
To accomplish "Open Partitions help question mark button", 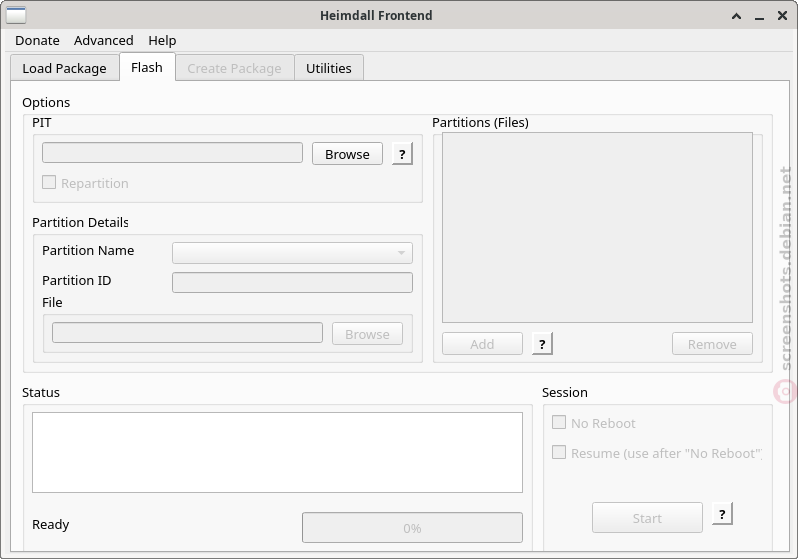I will (542, 344).
